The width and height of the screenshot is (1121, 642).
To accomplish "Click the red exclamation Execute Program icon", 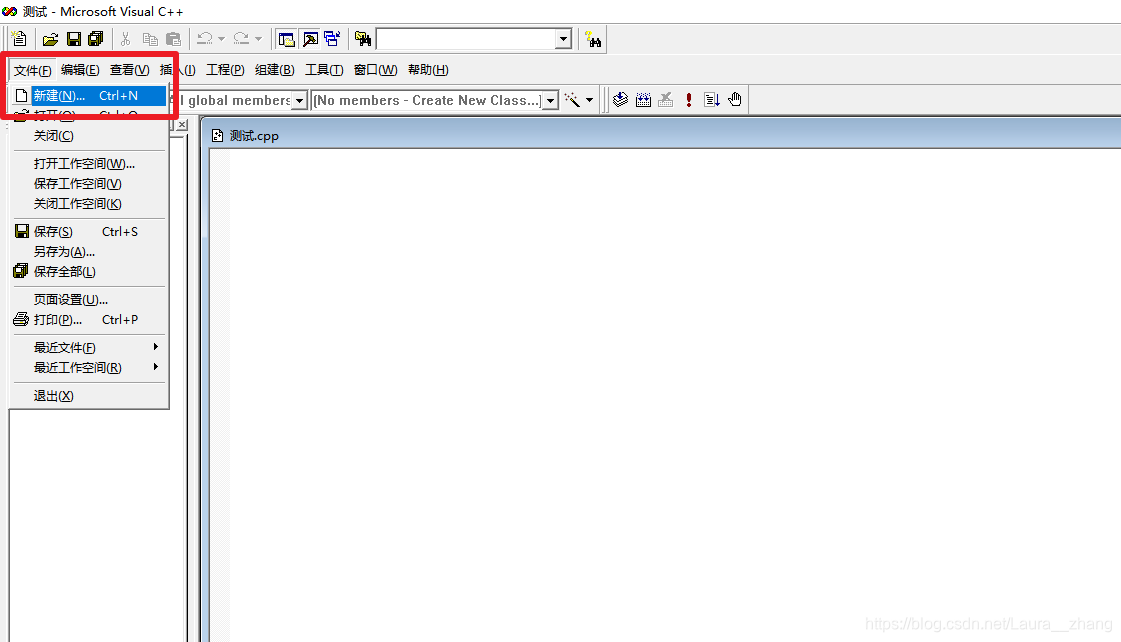I will [x=688, y=100].
